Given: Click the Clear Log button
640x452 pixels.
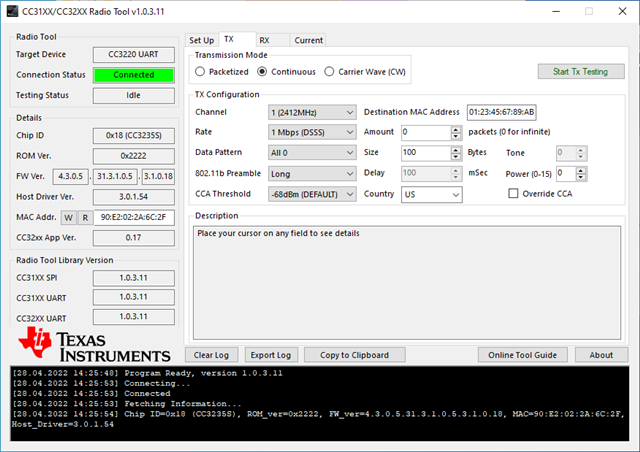Looking at the screenshot, I should point(211,355).
